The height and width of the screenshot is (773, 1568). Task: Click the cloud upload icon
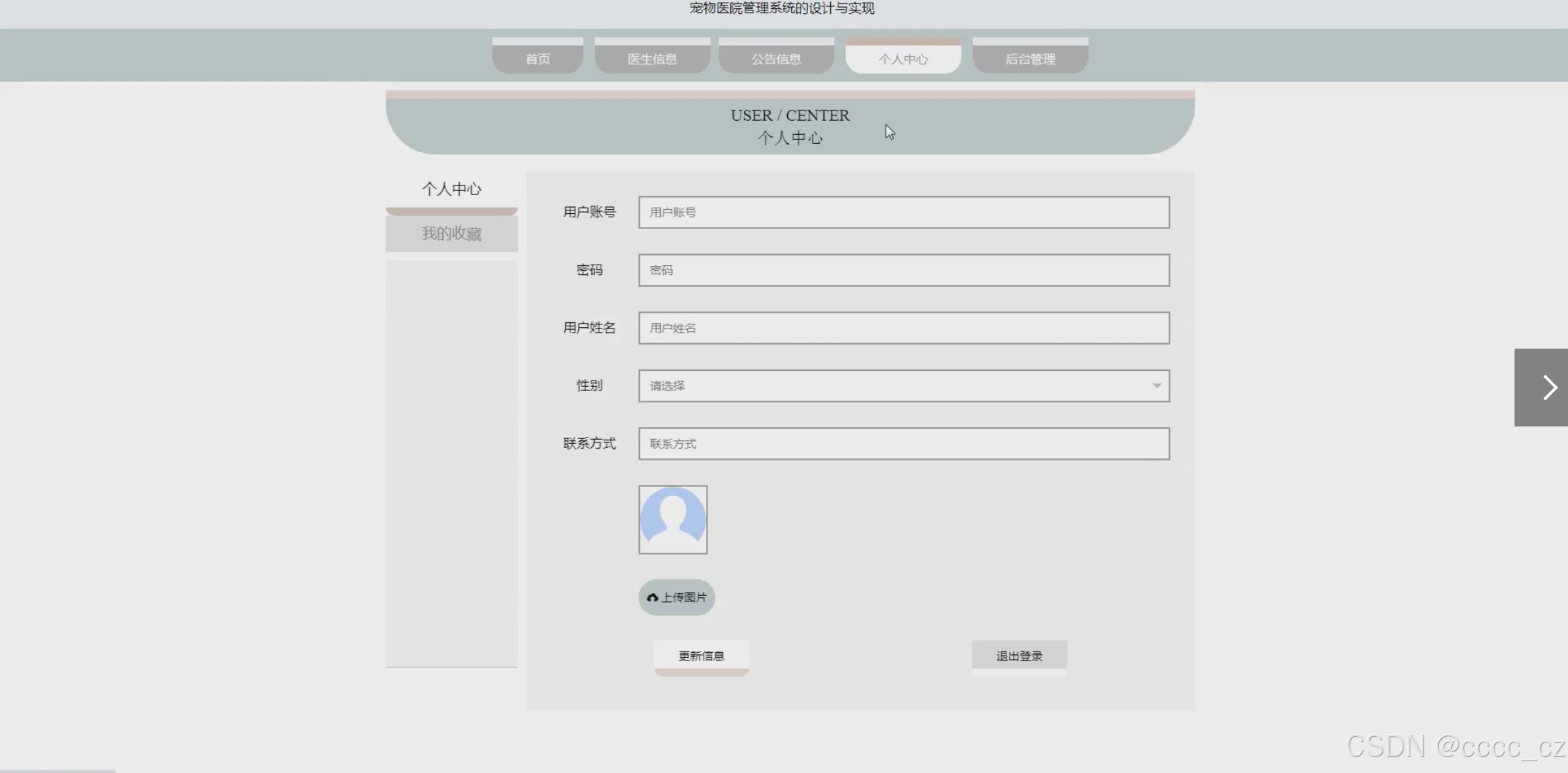click(x=652, y=597)
